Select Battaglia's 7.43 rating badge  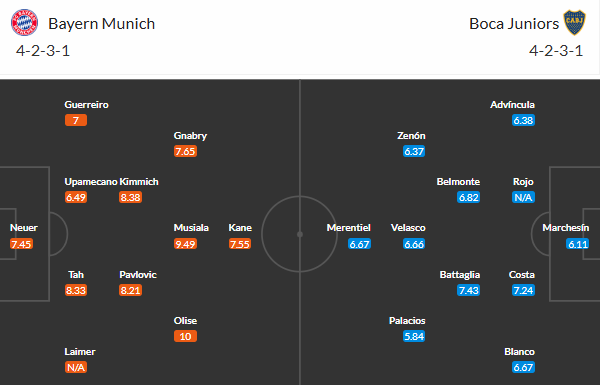tap(468, 290)
